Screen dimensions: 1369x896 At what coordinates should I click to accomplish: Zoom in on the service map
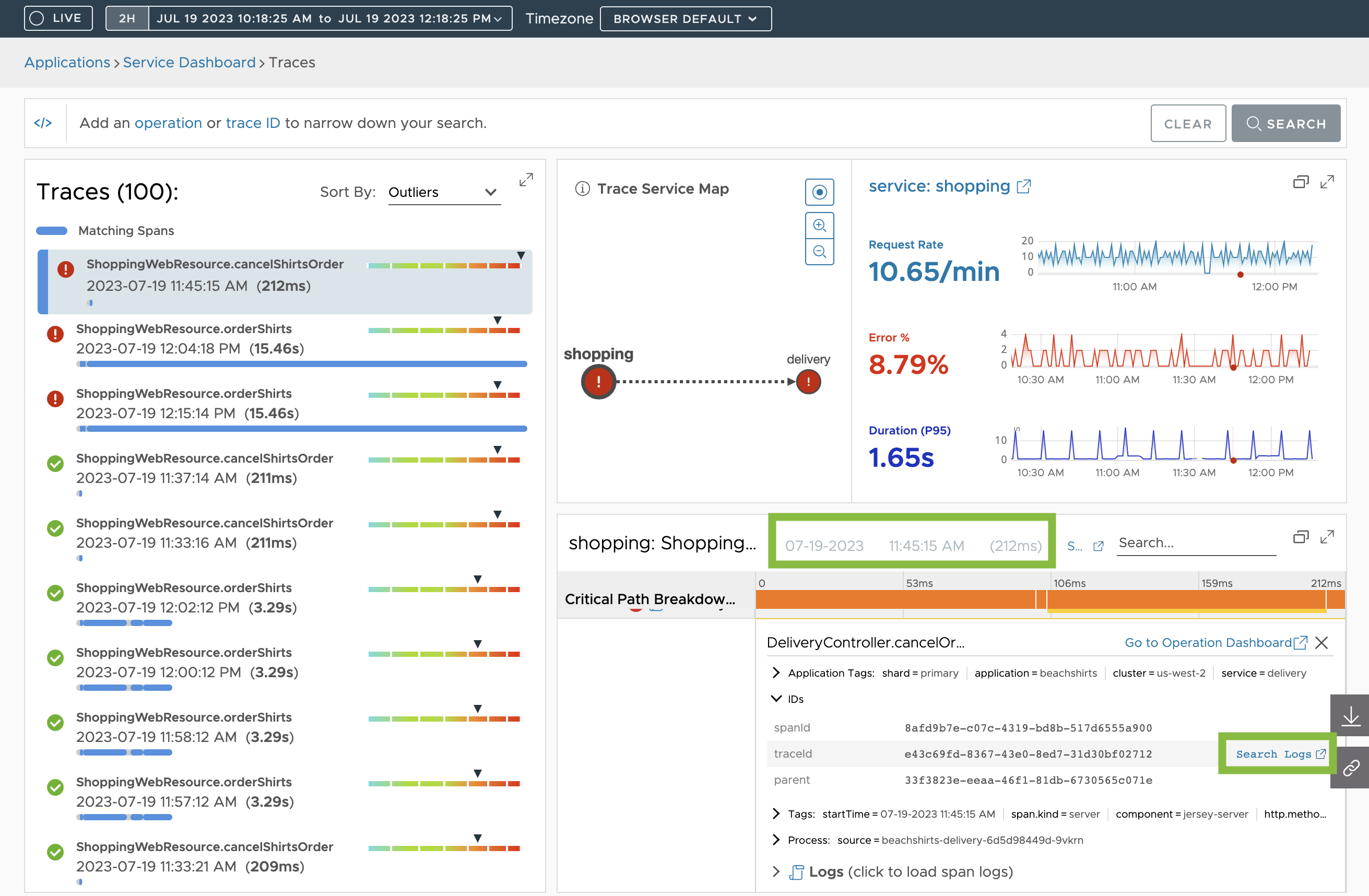(x=819, y=225)
